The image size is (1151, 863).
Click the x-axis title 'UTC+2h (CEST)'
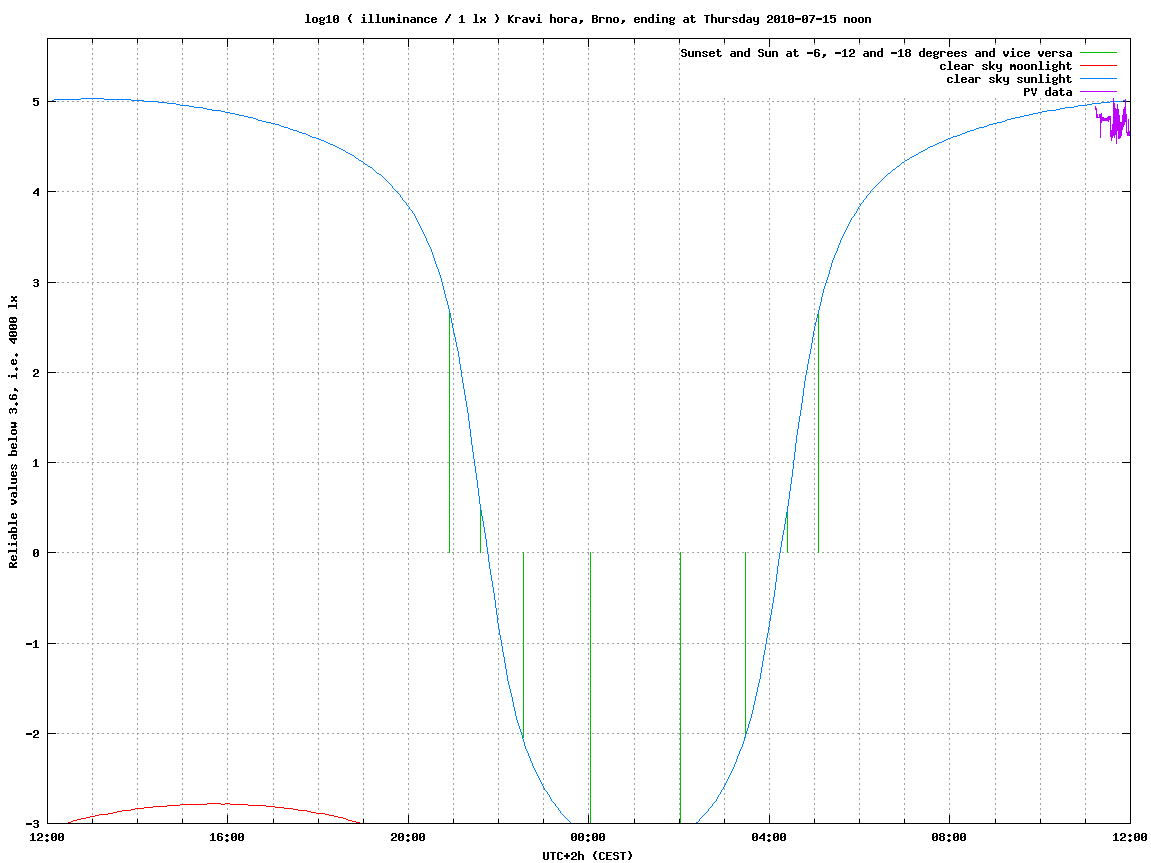coord(587,856)
